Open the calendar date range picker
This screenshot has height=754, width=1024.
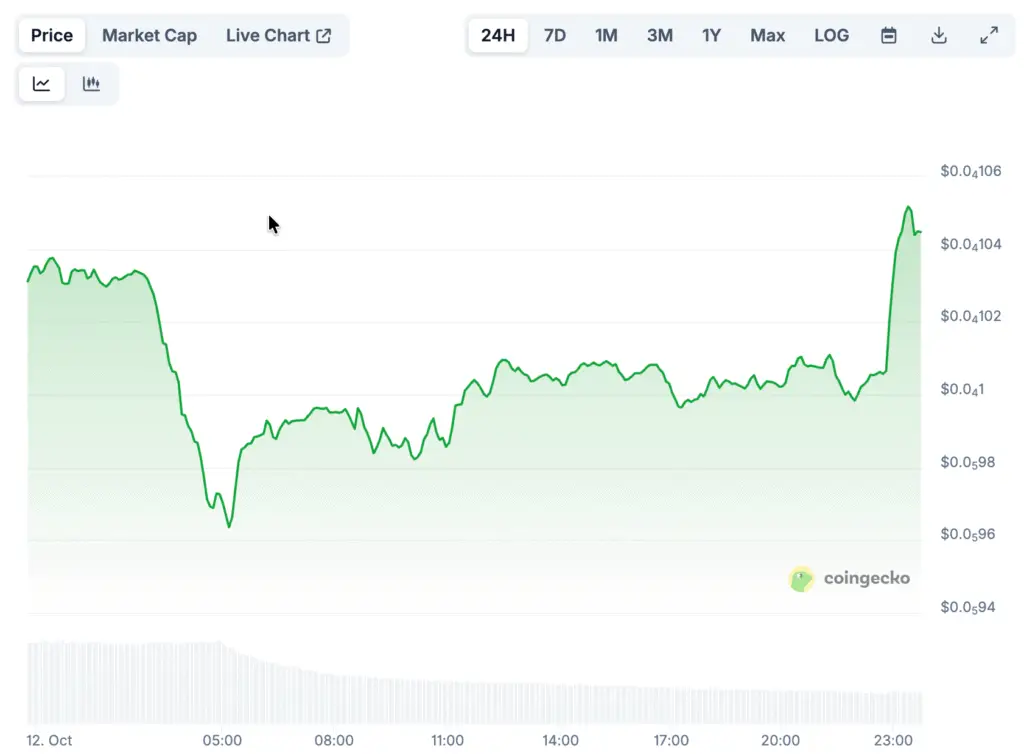(888, 36)
